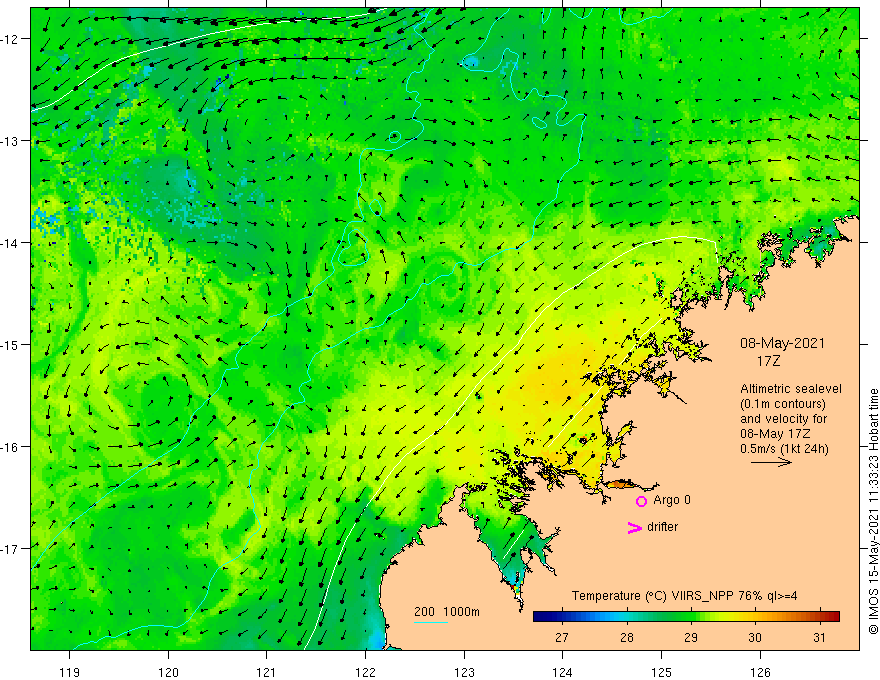Click the '31' colorbar tick value
The image size is (880, 680).
819,637
